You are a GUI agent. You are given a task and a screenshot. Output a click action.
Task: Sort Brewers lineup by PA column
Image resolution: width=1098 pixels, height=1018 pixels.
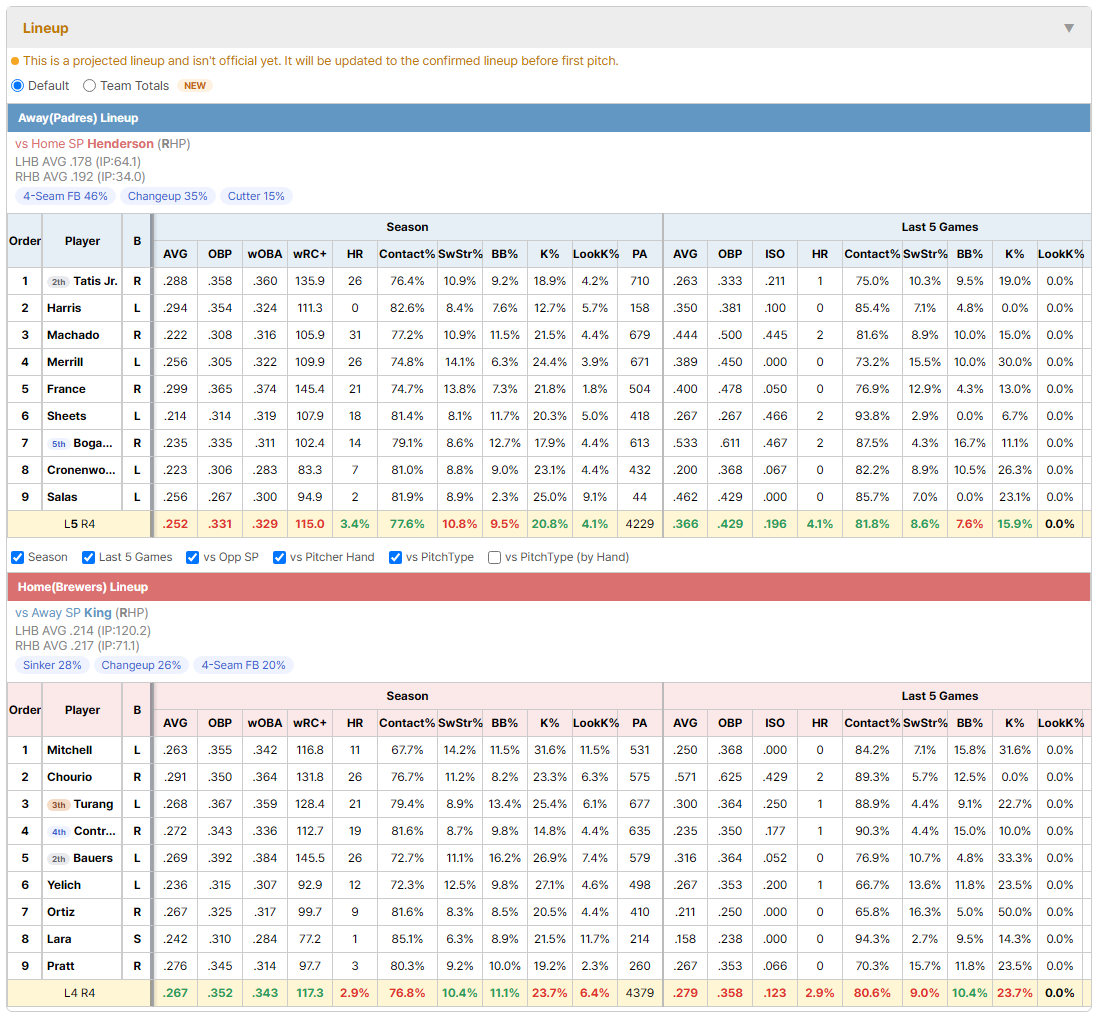click(x=639, y=723)
